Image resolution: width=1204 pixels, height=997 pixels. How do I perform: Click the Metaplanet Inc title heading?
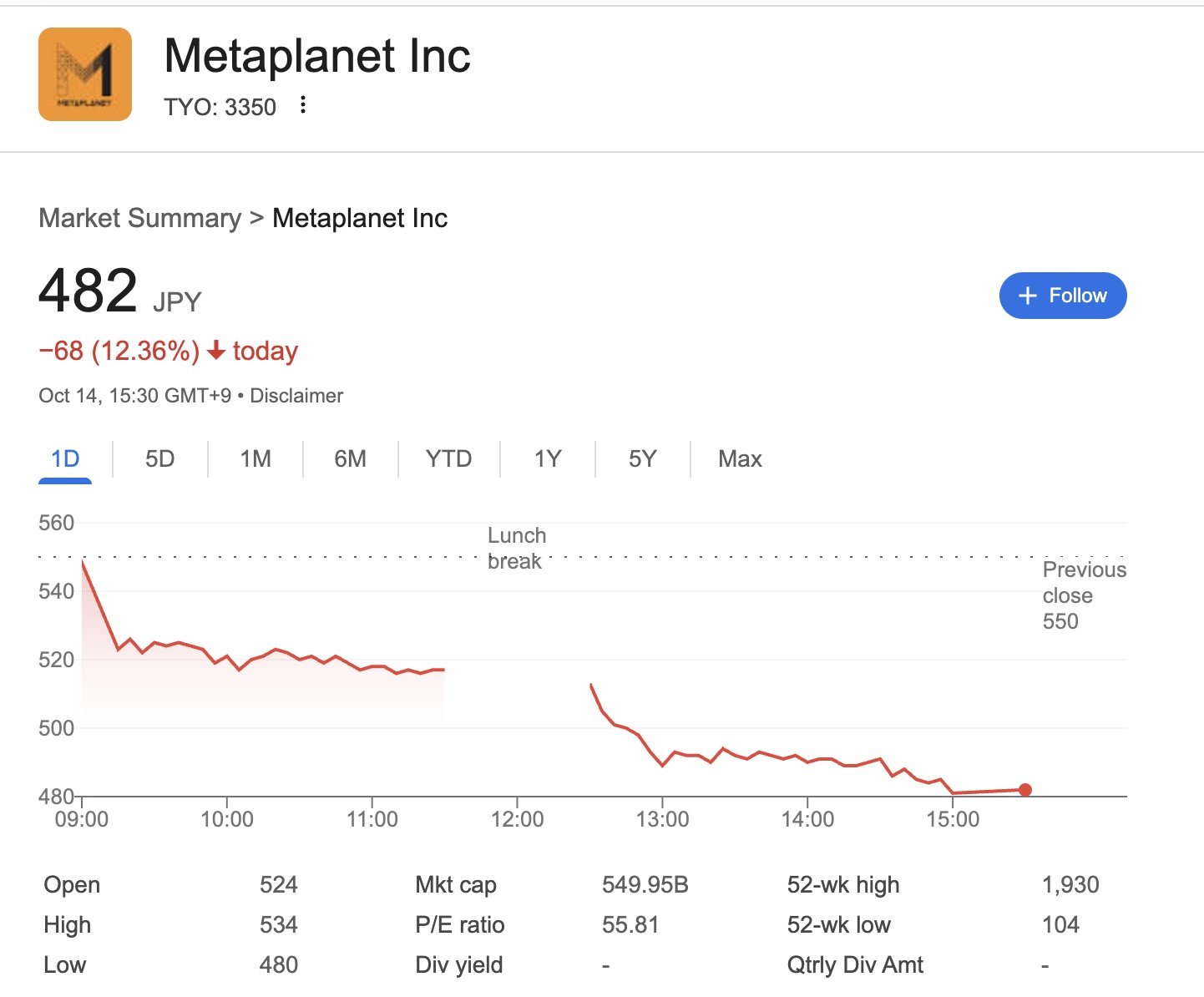[317, 56]
